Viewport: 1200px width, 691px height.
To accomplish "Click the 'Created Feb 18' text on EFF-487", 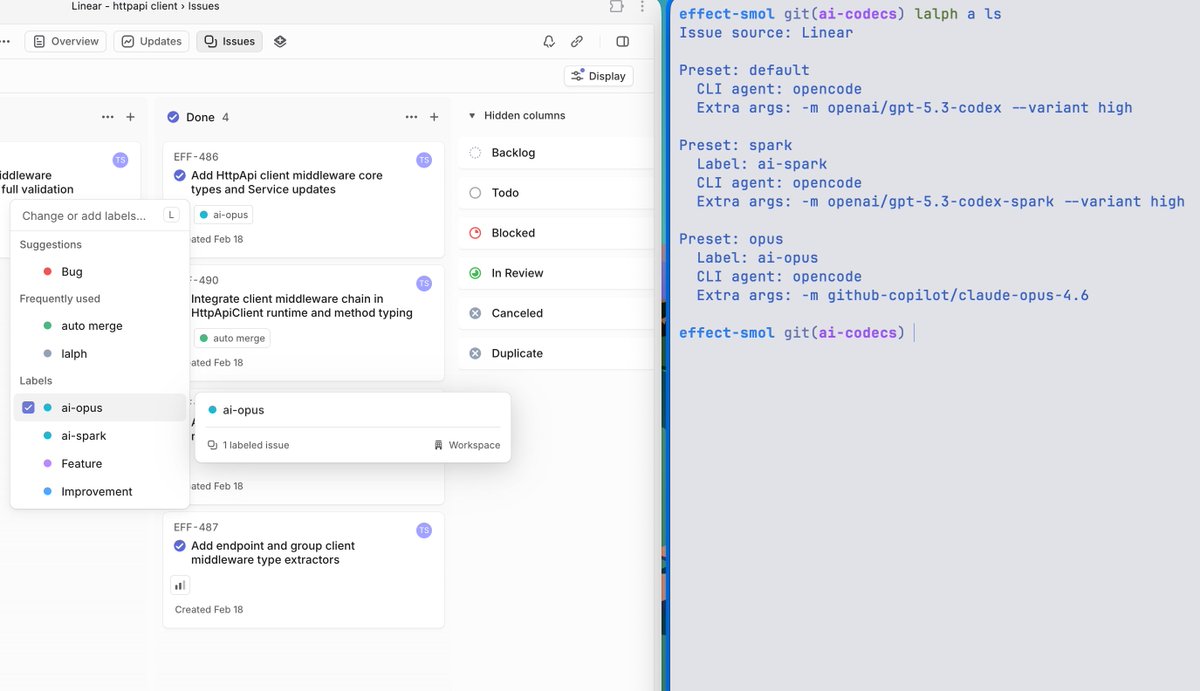I will pyautogui.click(x=208, y=609).
